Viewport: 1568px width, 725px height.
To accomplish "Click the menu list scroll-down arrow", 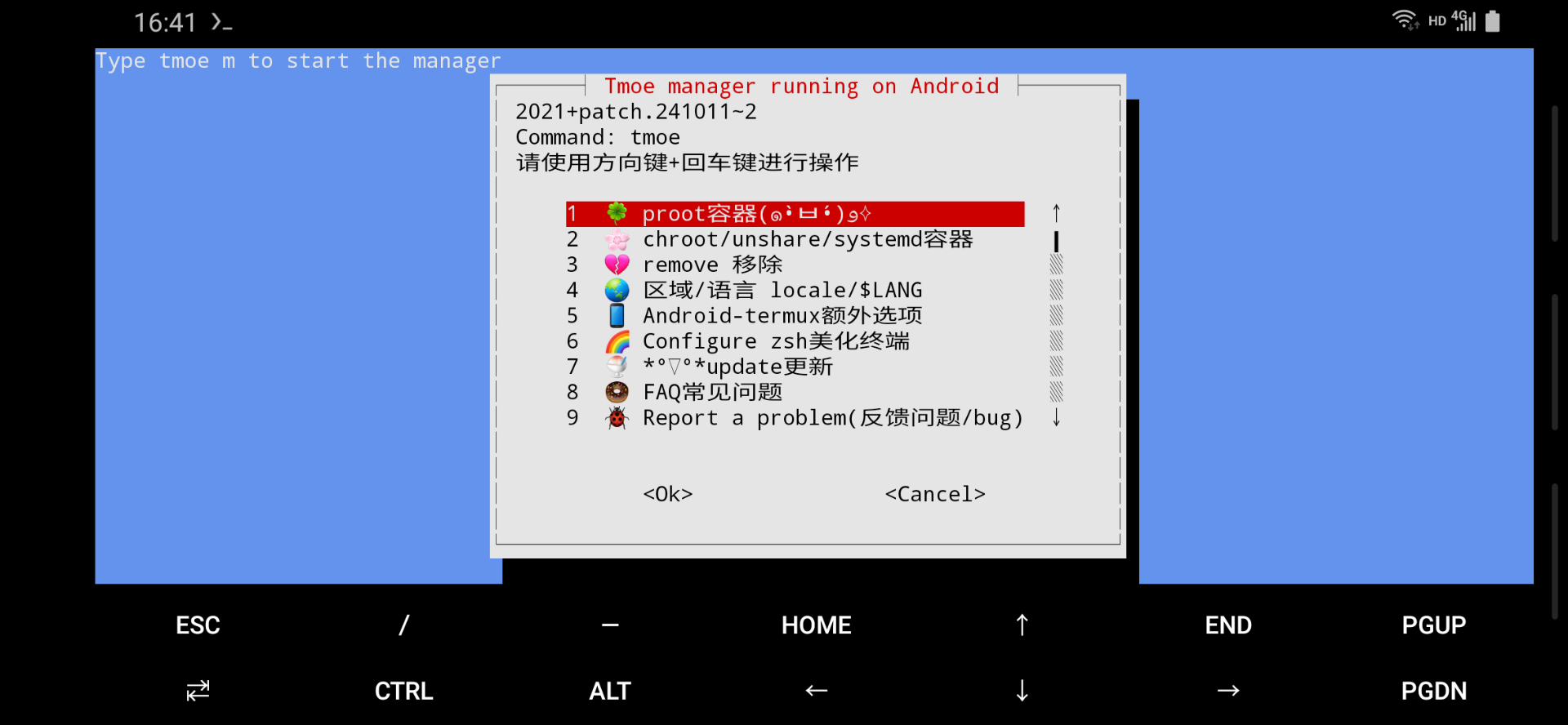I will pos(1056,418).
